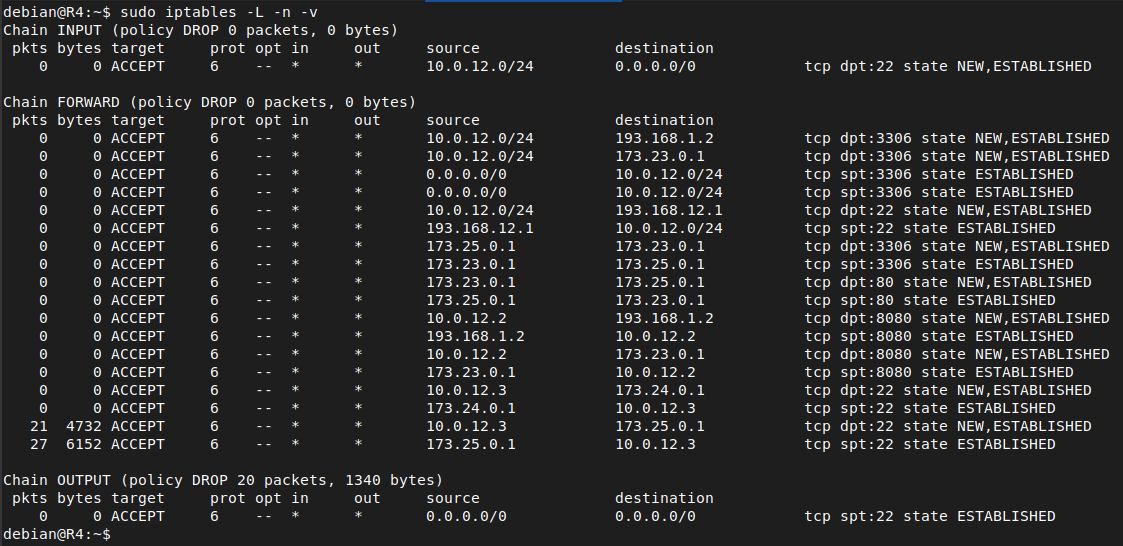
Task: Click destination 0.0.0.0/0 in the OUTPUT chain rule
Action: click(655, 516)
